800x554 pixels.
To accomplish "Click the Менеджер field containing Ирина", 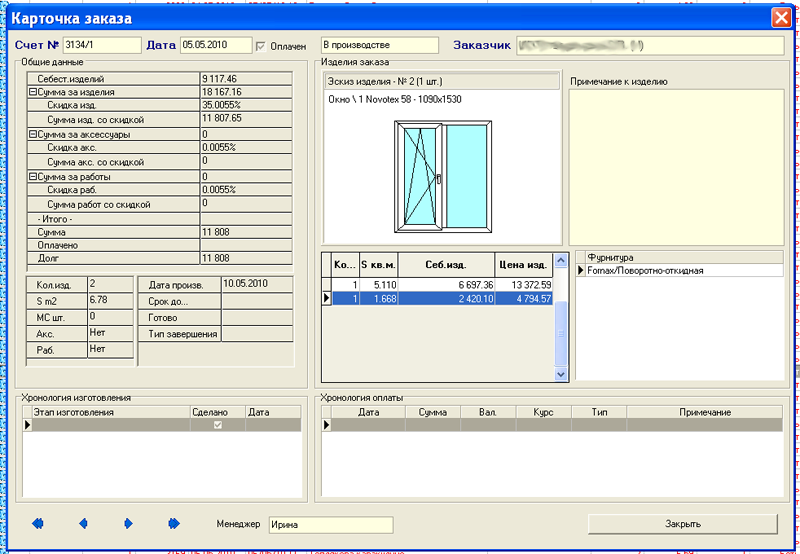I will point(331,524).
